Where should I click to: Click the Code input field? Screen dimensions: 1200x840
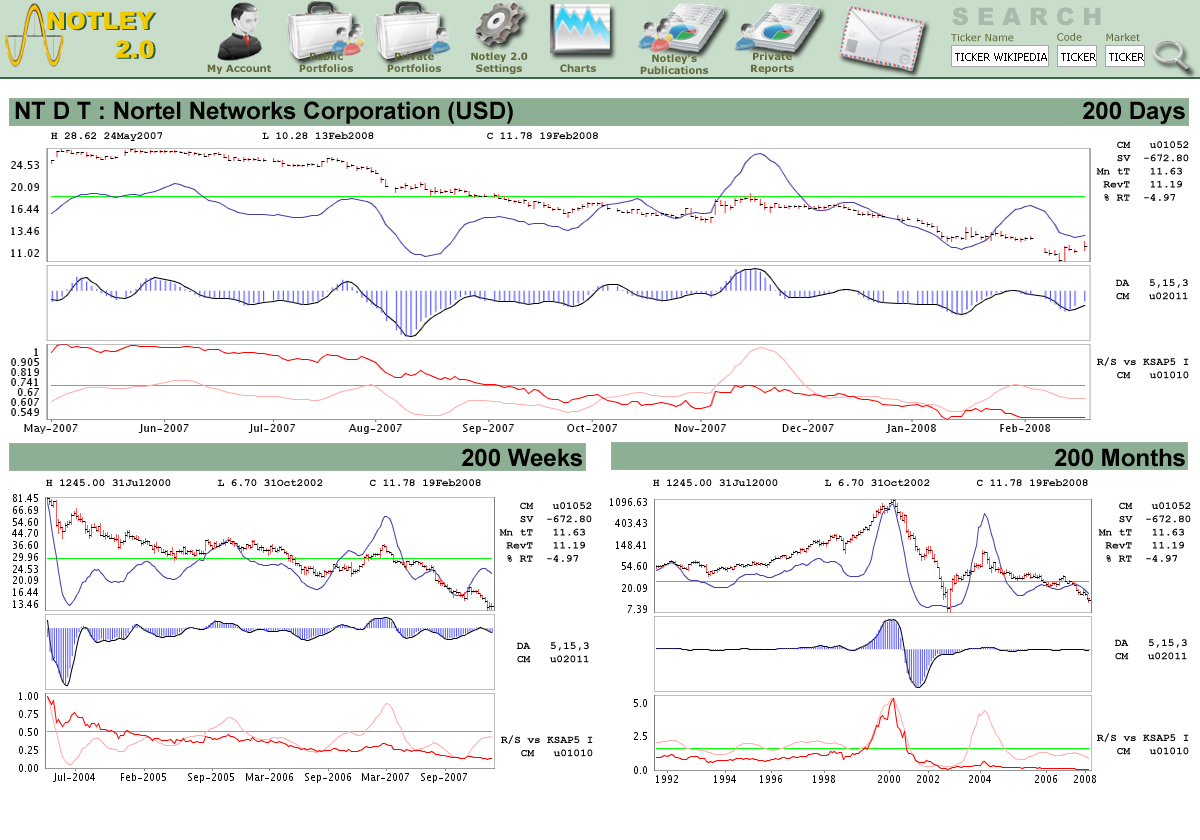point(1077,57)
